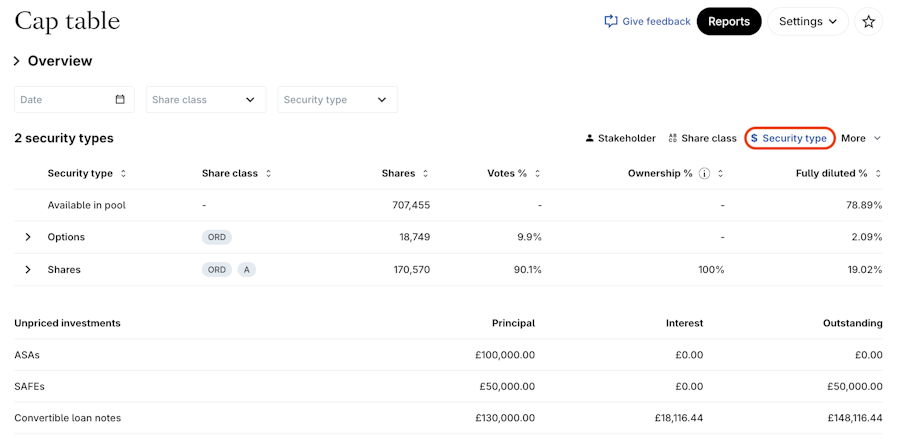This screenshot has height=445, width=900.
Task: Open the Settings dropdown
Action: [807, 22]
